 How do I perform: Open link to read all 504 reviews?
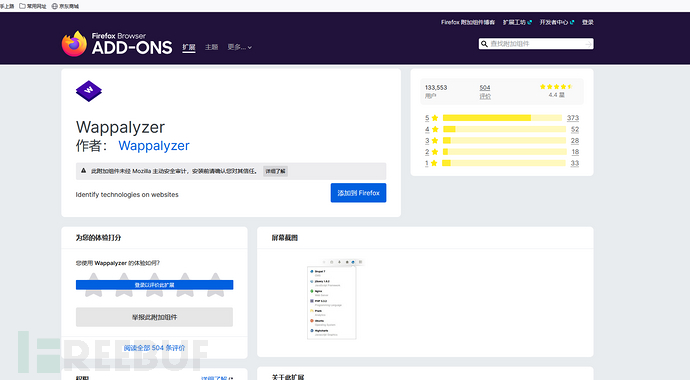tap(154, 348)
